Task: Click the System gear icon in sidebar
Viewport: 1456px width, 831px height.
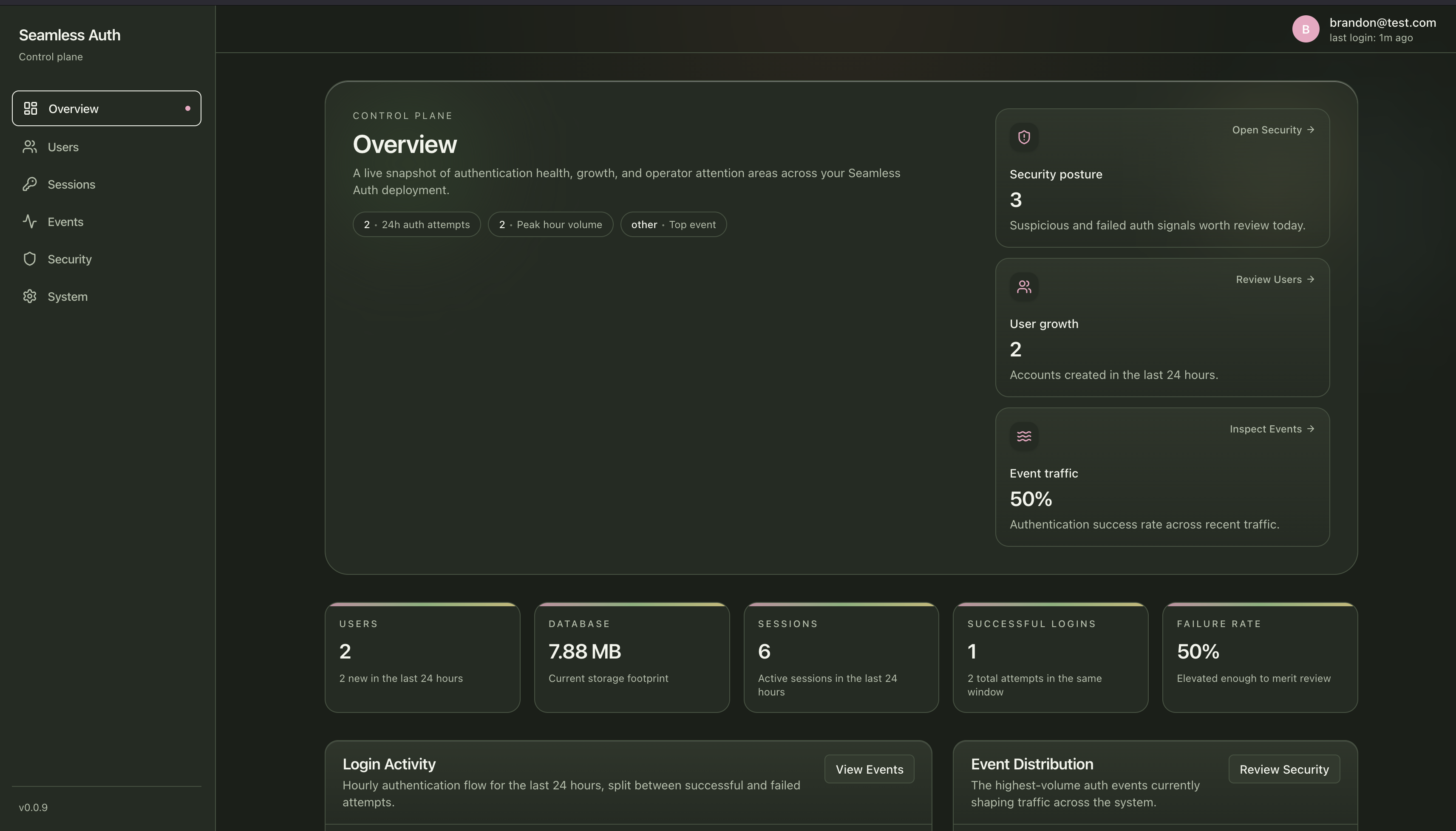Action: point(30,296)
